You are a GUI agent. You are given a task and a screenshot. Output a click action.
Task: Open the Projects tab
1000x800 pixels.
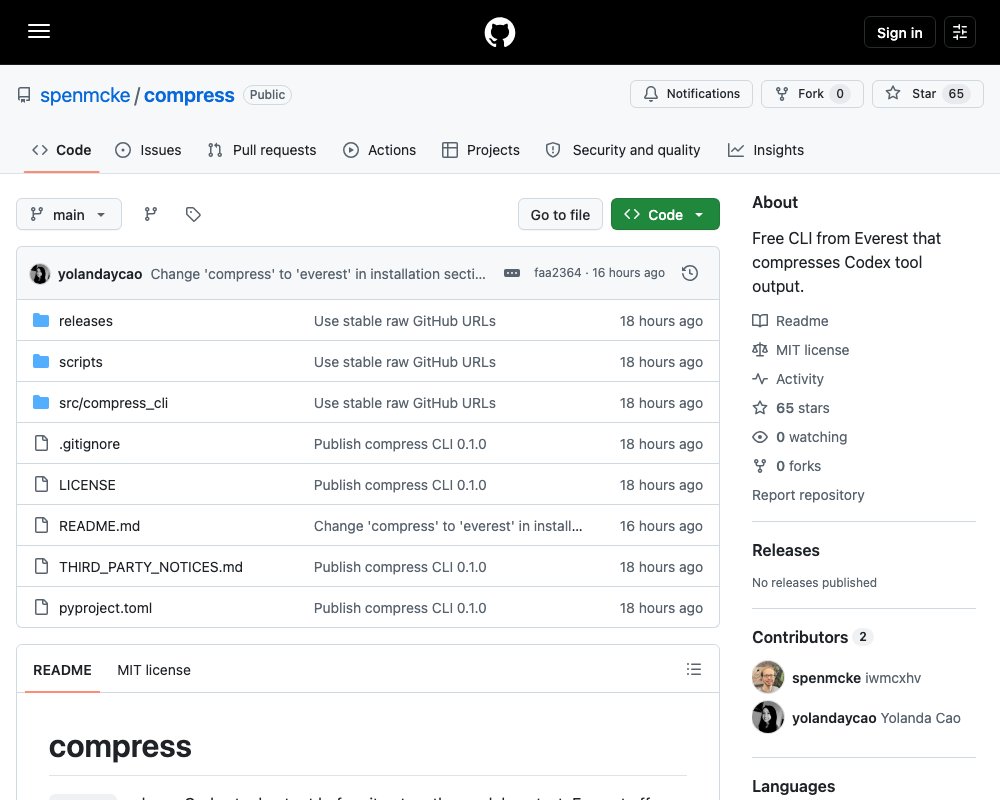[481, 150]
